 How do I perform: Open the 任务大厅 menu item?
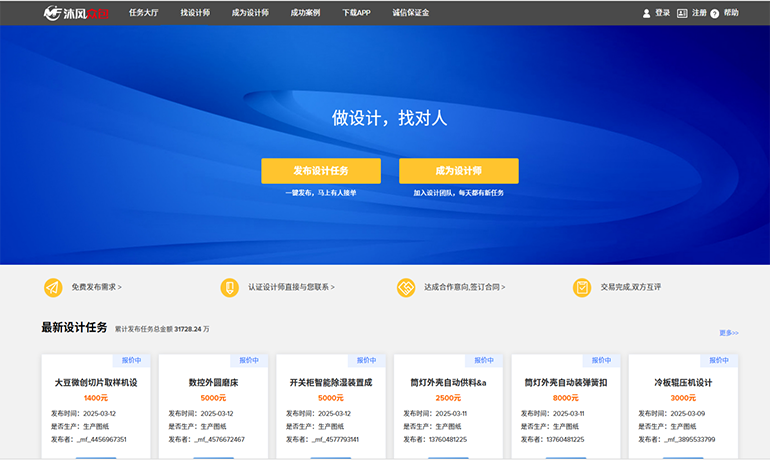pos(145,13)
